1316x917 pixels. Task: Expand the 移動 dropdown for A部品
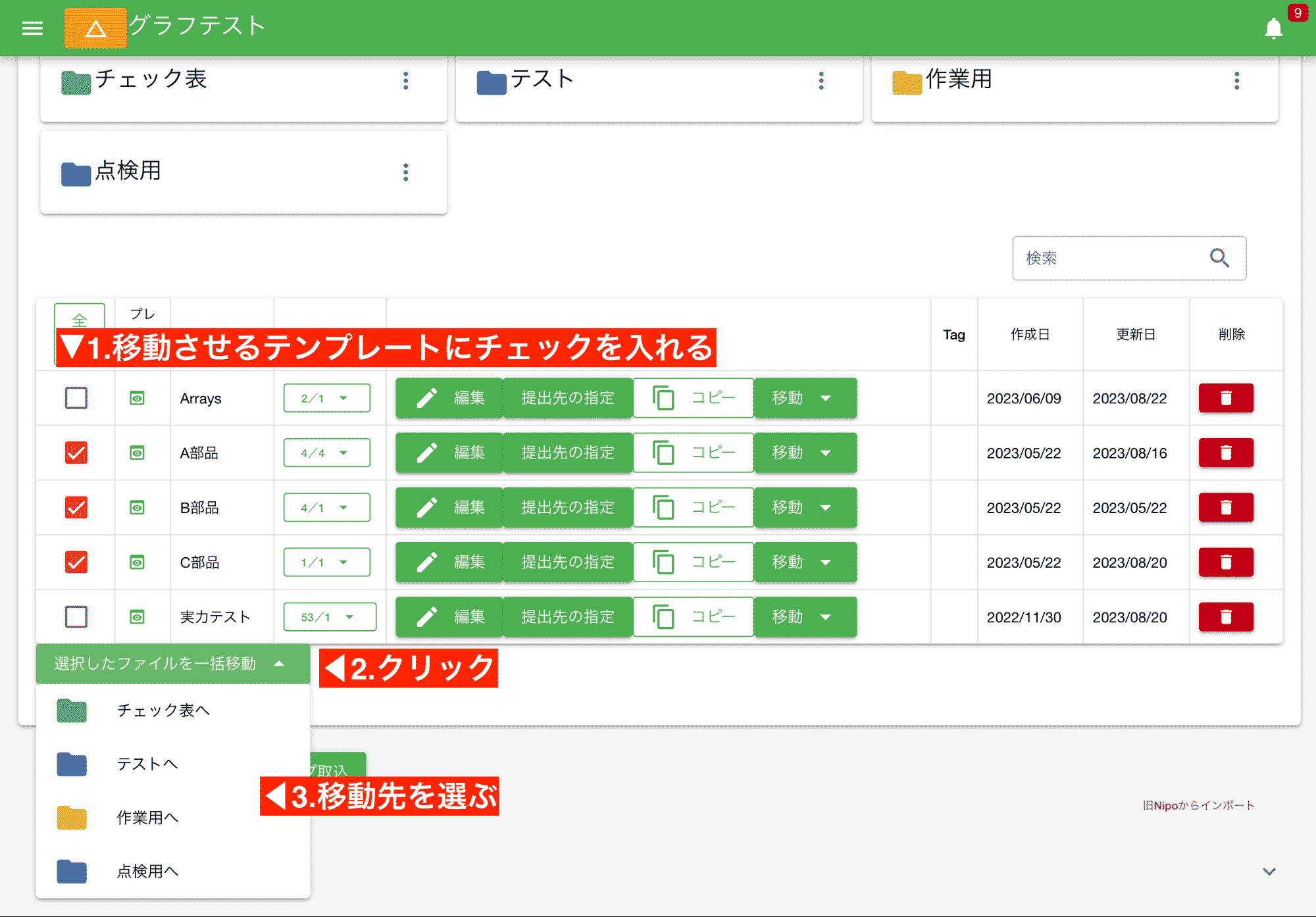pos(805,453)
